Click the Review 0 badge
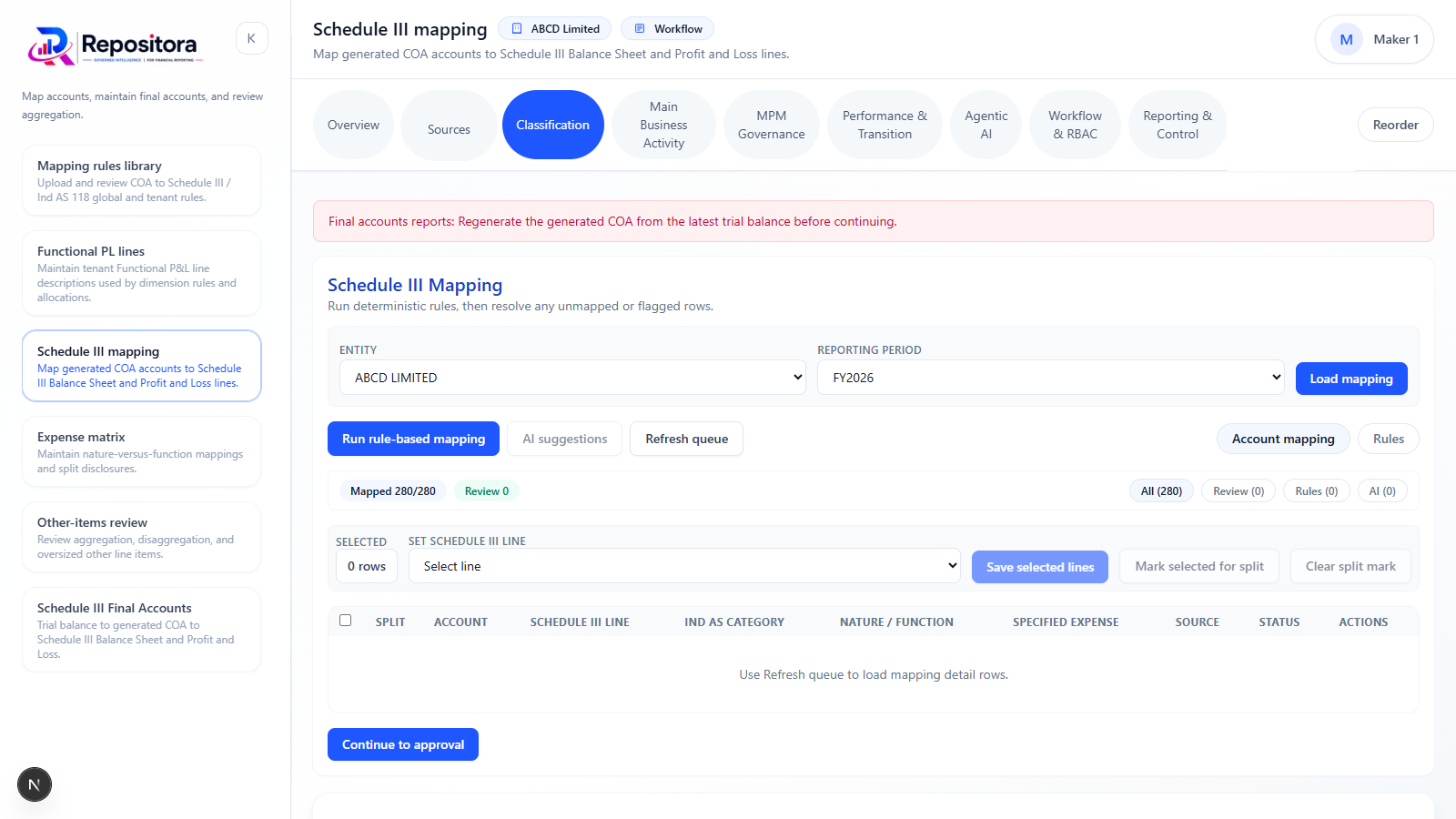The image size is (1456, 819). pyautogui.click(x=487, y=491)
